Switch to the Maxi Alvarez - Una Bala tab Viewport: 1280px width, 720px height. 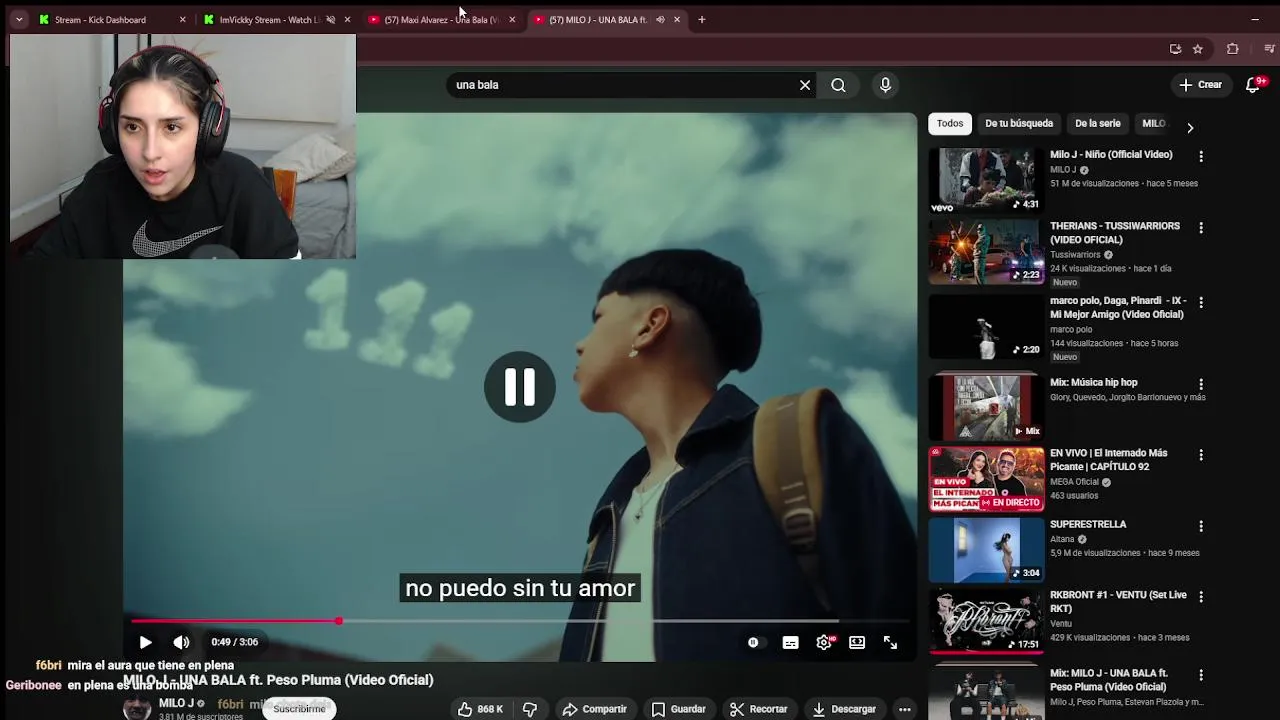(440, 19)
